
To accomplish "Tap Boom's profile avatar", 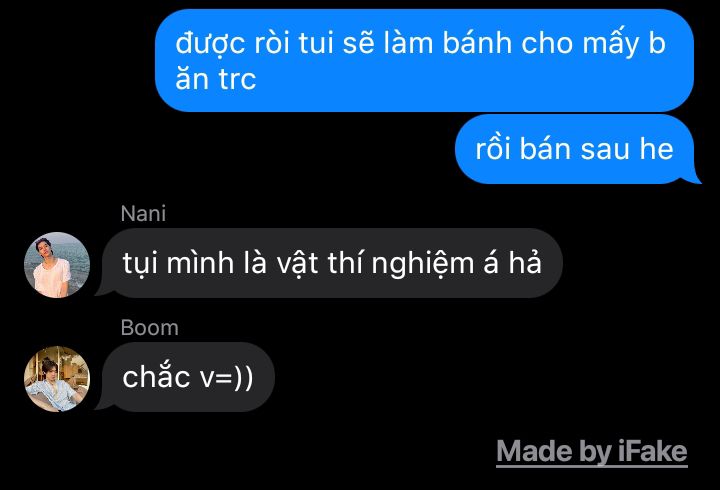I will (57, 379).
